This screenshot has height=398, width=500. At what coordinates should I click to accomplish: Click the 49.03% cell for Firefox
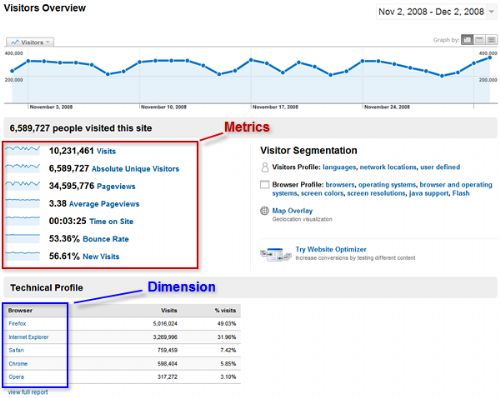pyautogui.click(x=226, y=324)
